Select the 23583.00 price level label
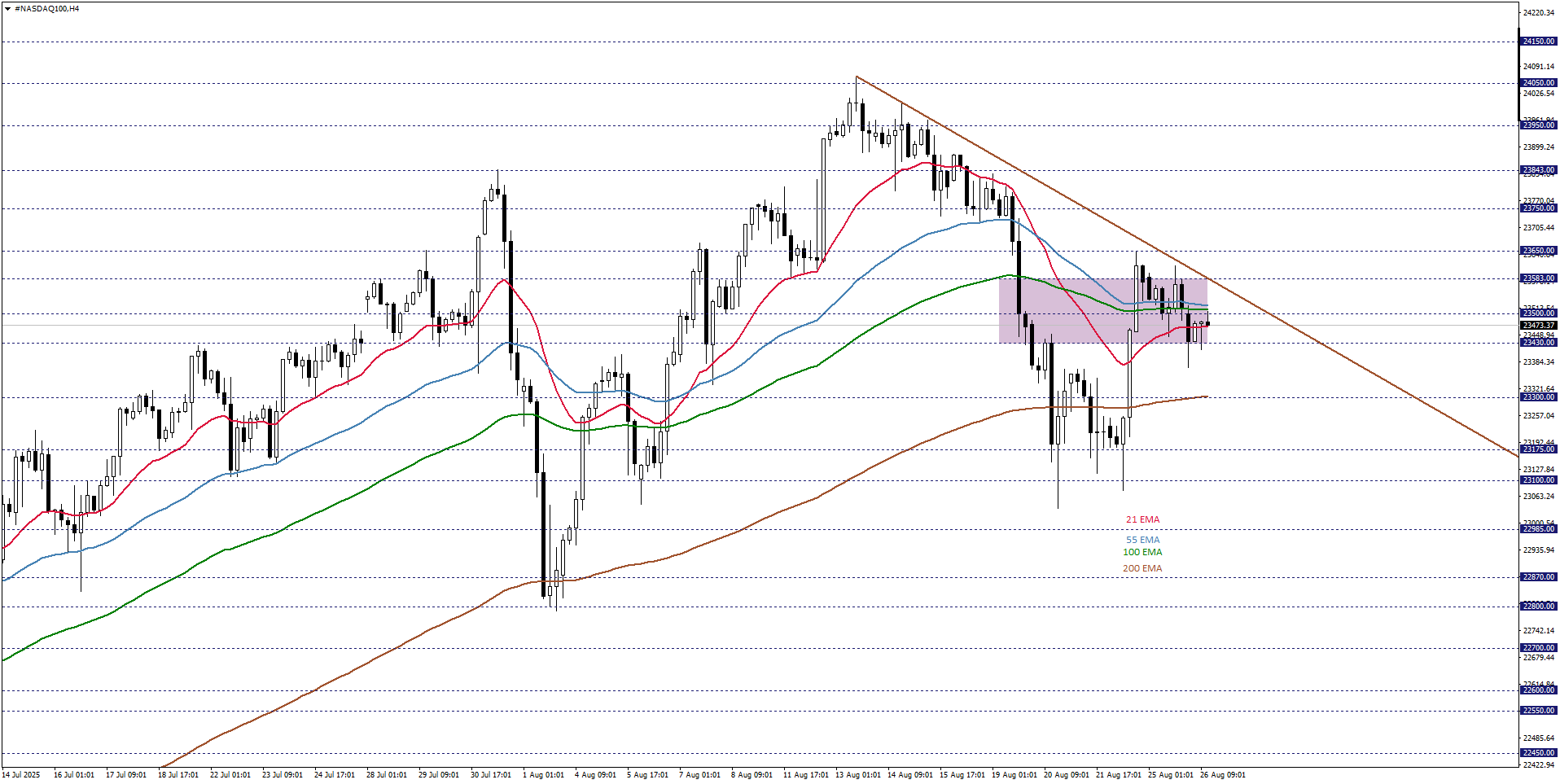Image resolution: width=1560 pixels, height=784 pixels. click(1538, 278)
